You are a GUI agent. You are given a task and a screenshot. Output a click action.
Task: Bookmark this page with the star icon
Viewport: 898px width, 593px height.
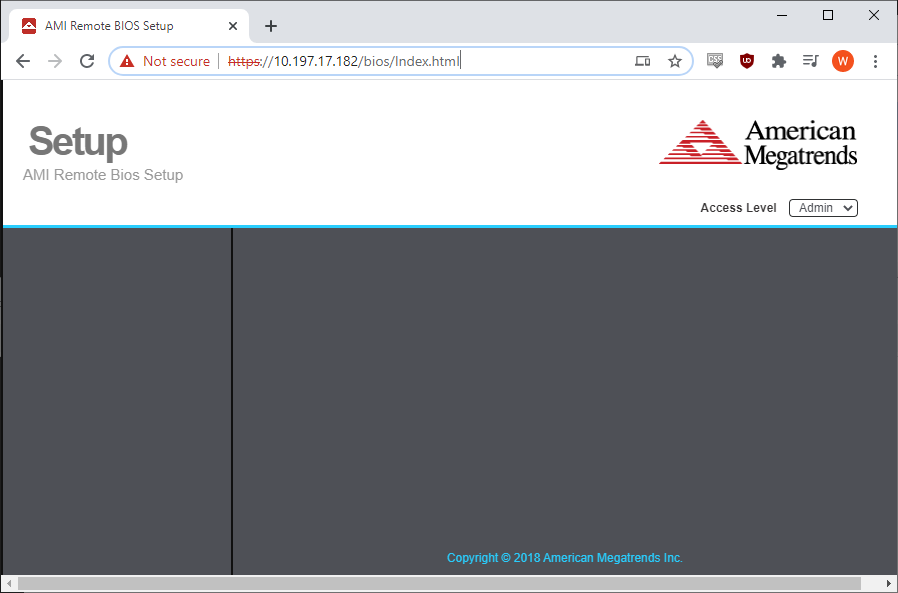(x=675, y=61)
